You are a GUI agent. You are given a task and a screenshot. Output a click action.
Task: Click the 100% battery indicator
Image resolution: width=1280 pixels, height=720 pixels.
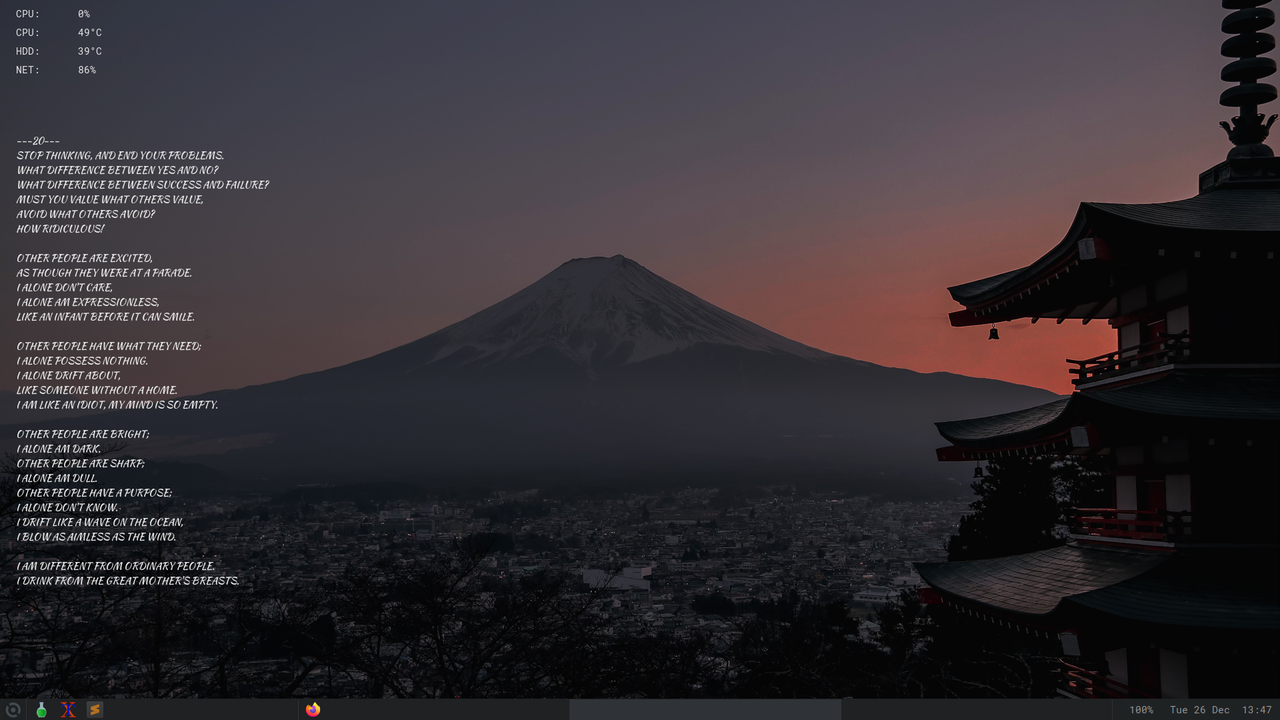coord(1141,710)
